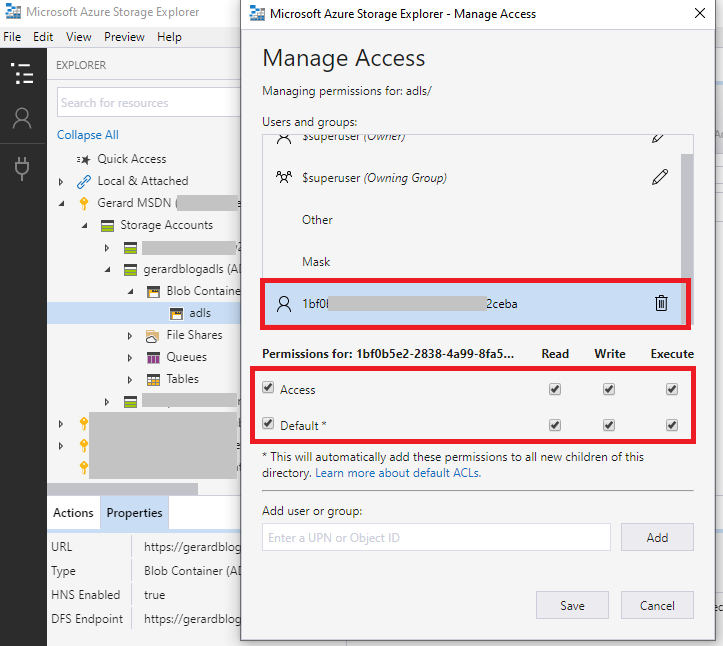Viewport: 723px width, 646px height.
Task: Toggle Read permission for Access
Action: tap(555, 389)
